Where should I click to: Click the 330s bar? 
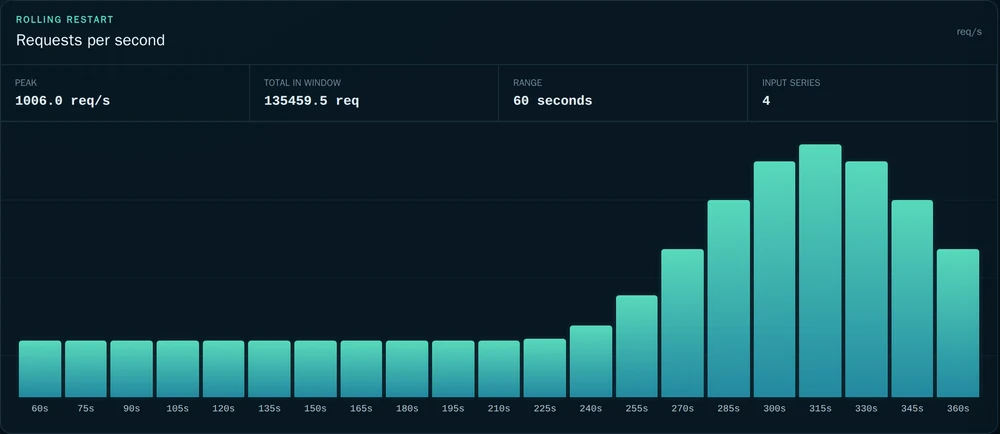click(x=866, y=279)
